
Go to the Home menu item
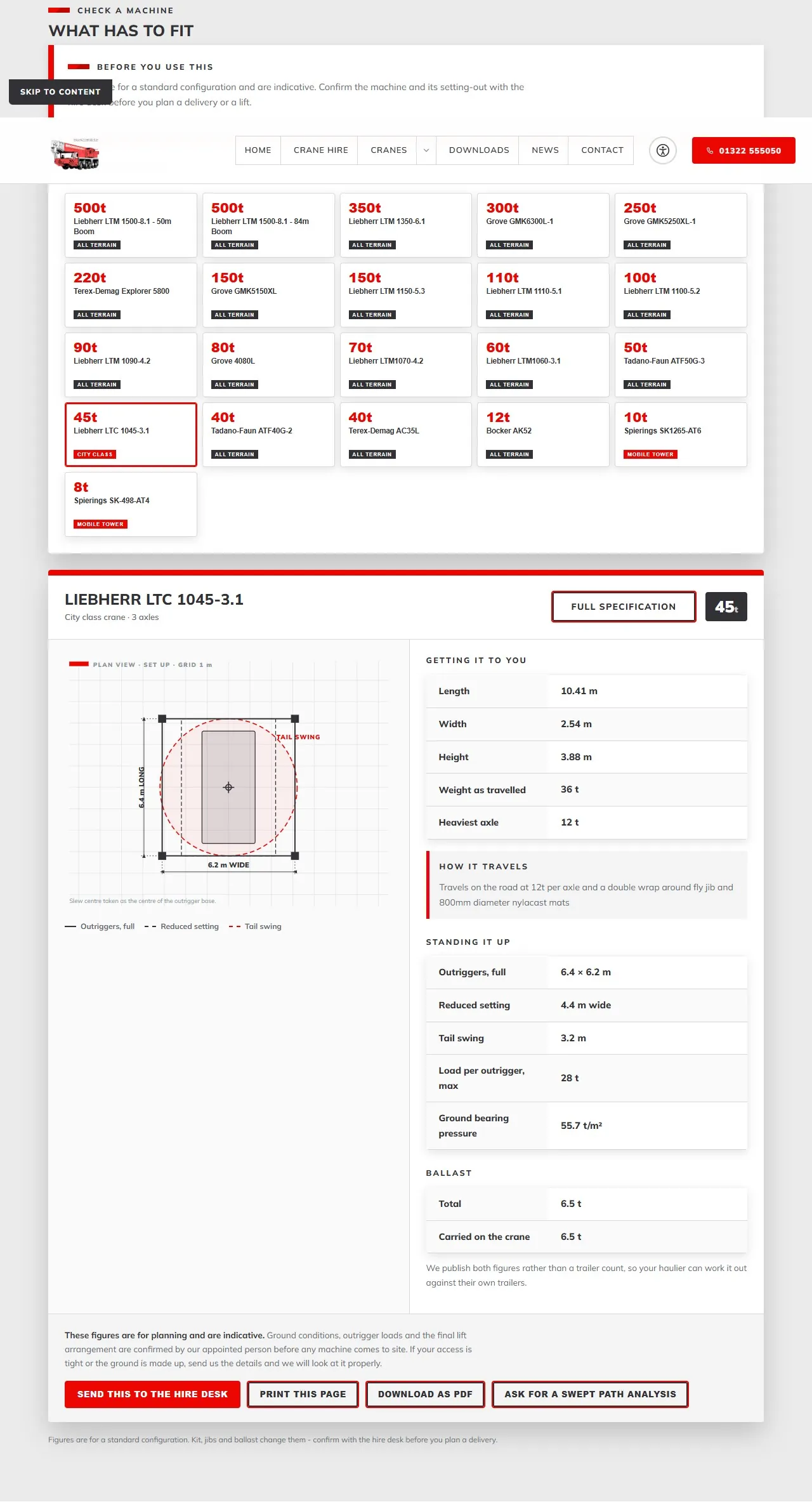[x=258, y=150]
